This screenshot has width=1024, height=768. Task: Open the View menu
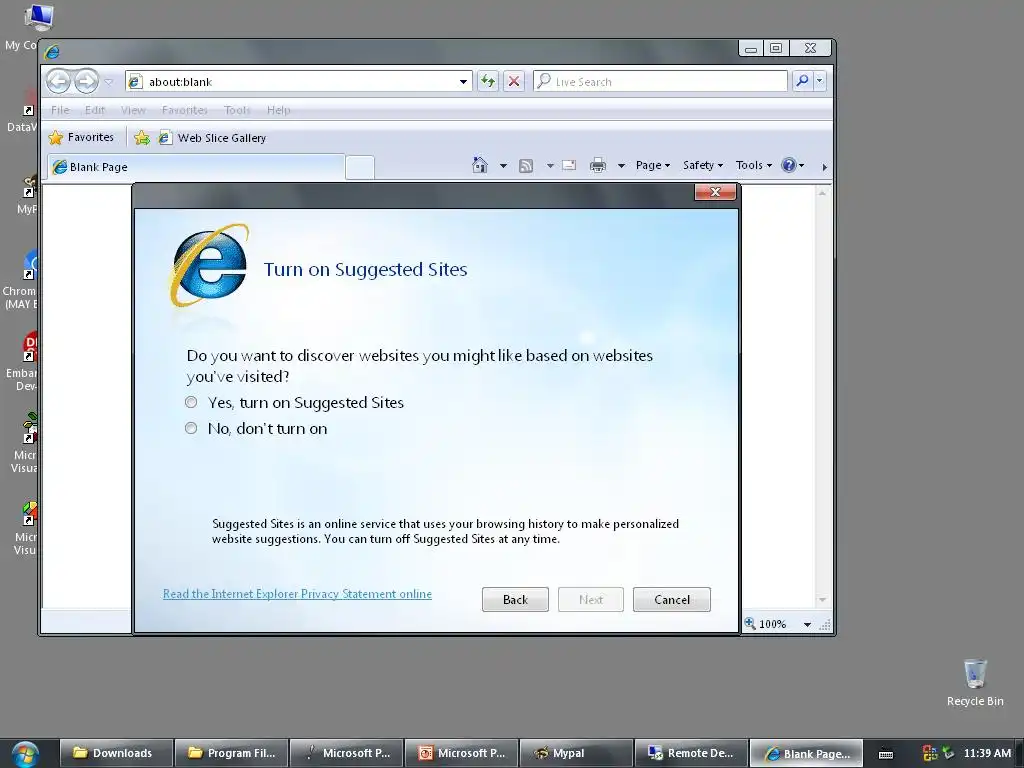(133, 110)
